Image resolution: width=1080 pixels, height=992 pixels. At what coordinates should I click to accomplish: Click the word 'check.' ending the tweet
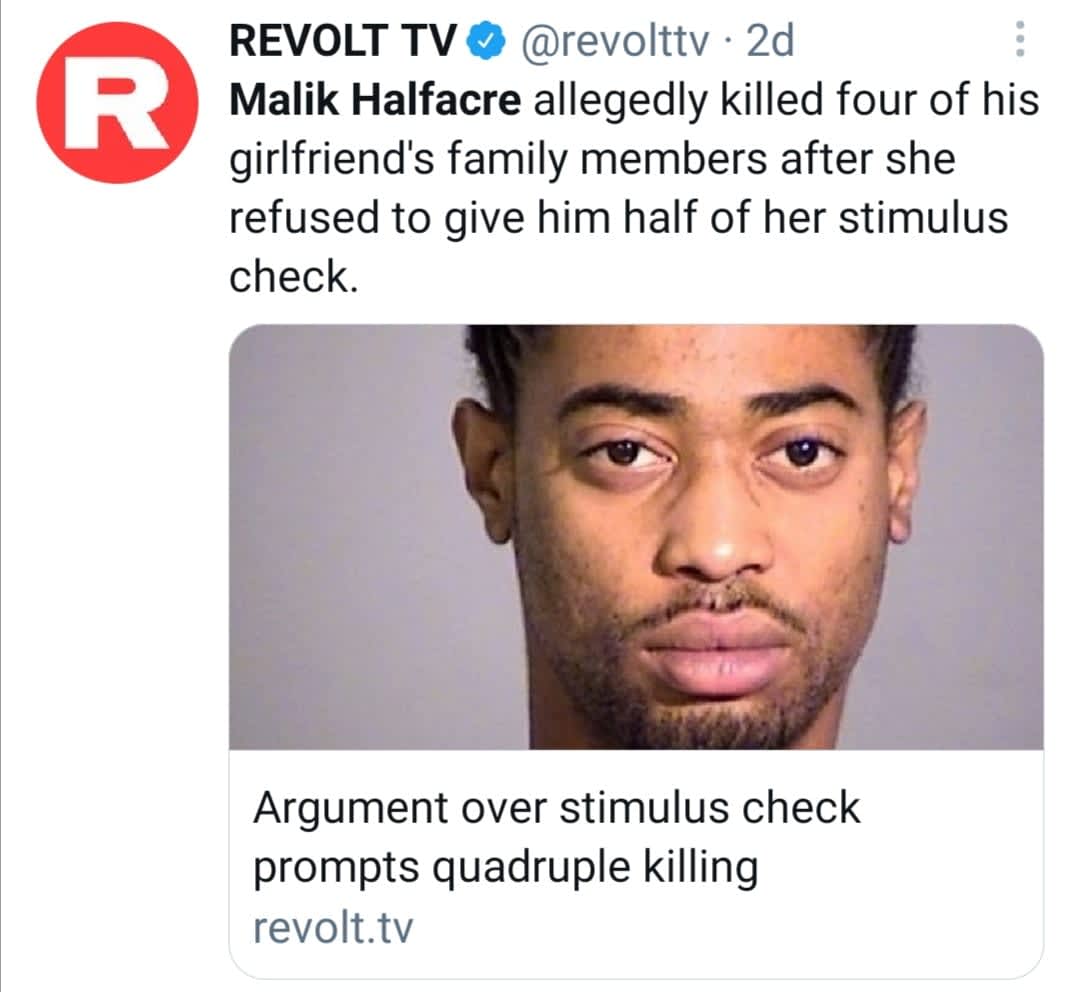pos(294,277)
